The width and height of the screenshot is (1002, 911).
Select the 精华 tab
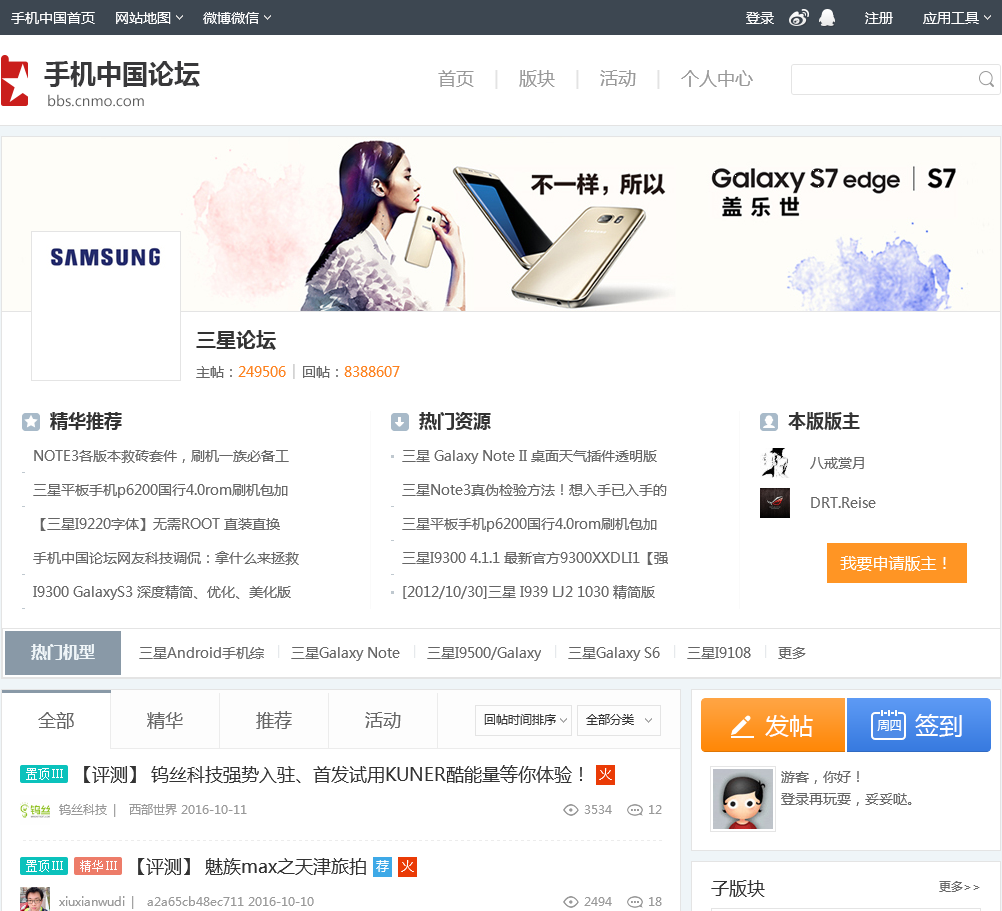pos(165,720)
